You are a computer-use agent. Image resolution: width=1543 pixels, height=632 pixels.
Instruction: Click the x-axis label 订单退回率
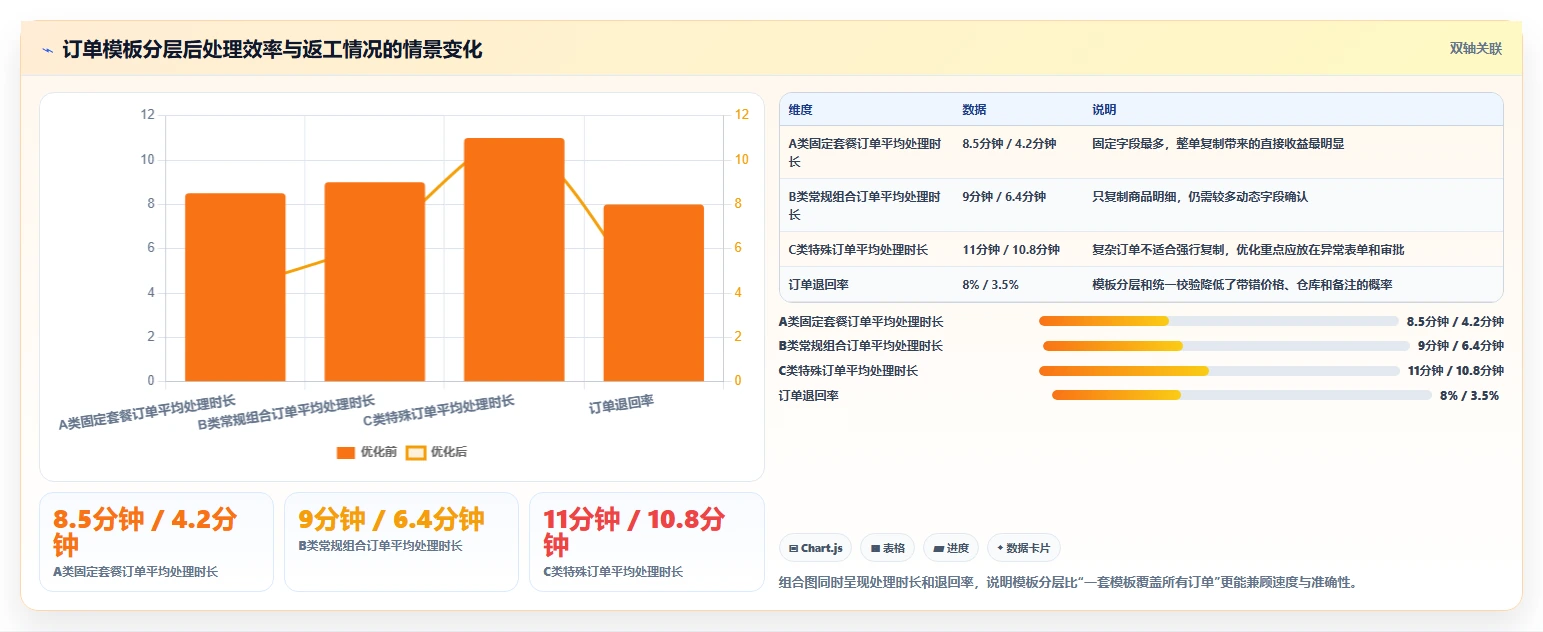coord(621,404)
